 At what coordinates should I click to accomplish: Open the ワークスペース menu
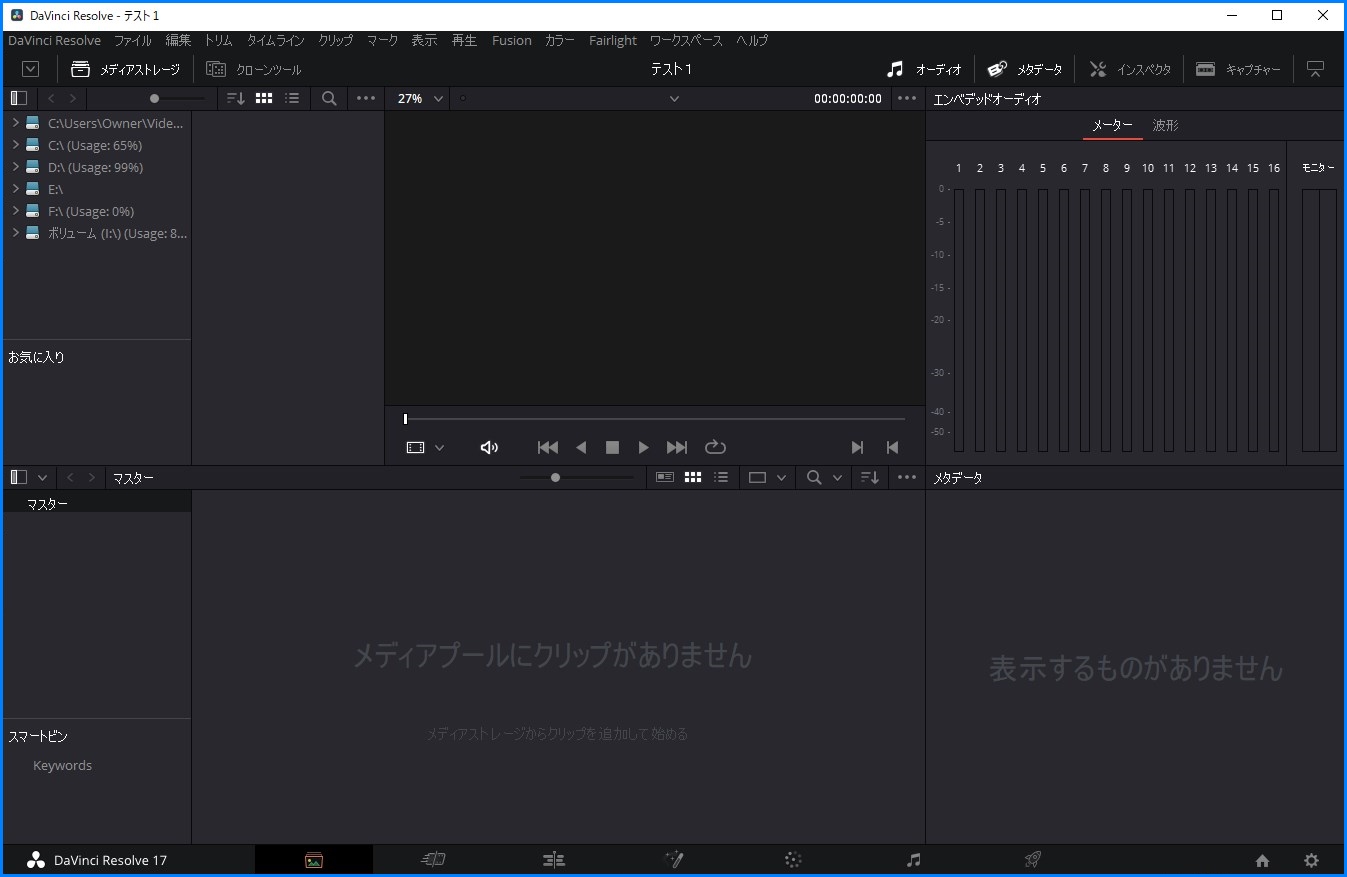point(686,41)
